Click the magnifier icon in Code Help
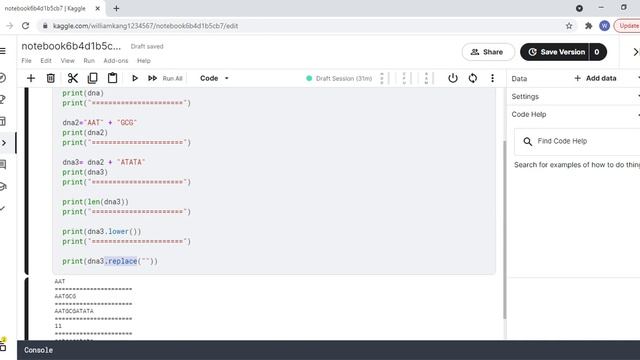Screen dimensions: 640x360 527,141
